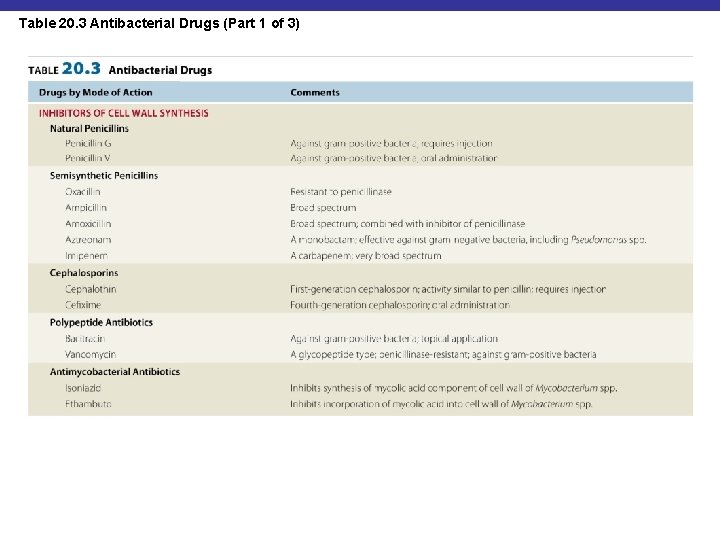Select the Cephalothin drug name
Image resolution: width=720 pixels, height=540 pixels.
(x=90, y=289)
